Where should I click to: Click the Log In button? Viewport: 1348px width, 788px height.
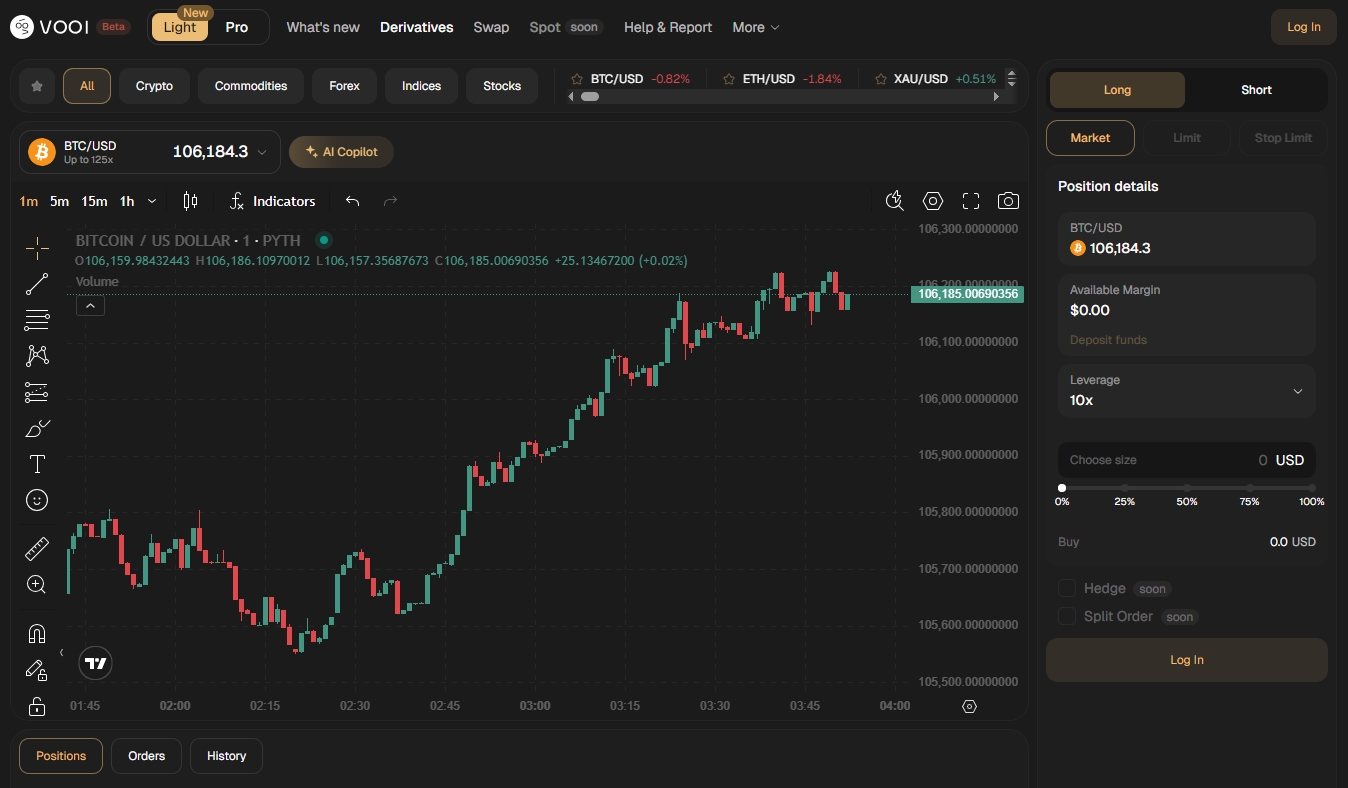click(x=1186, y=660)
